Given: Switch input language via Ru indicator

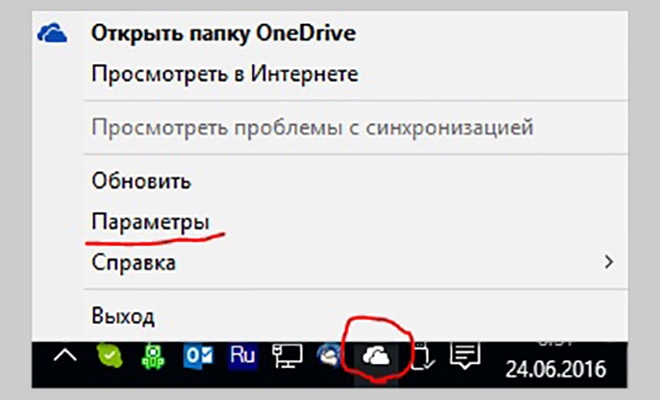Looking at the screenshot, I should coord(242,356).
